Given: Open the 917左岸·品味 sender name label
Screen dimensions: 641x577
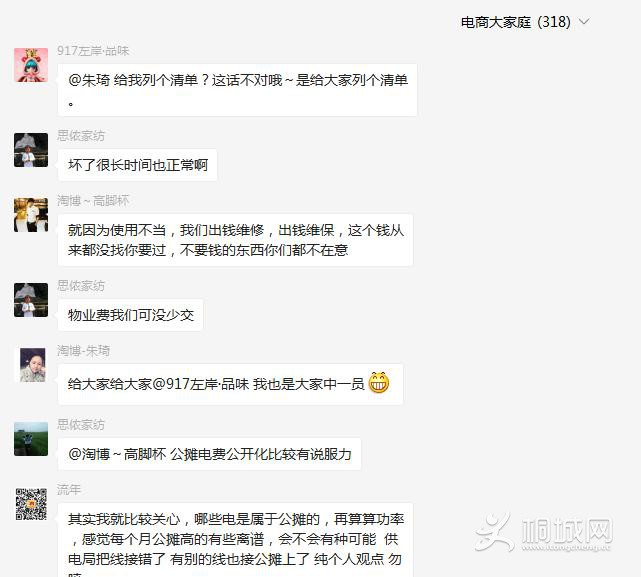Looking at the screenshot, I should click(93, 51).
